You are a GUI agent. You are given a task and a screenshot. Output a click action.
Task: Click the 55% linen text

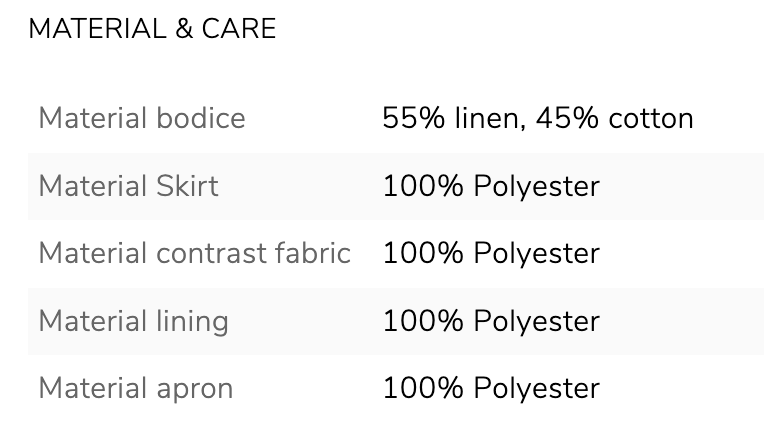(x=450, y=118)
